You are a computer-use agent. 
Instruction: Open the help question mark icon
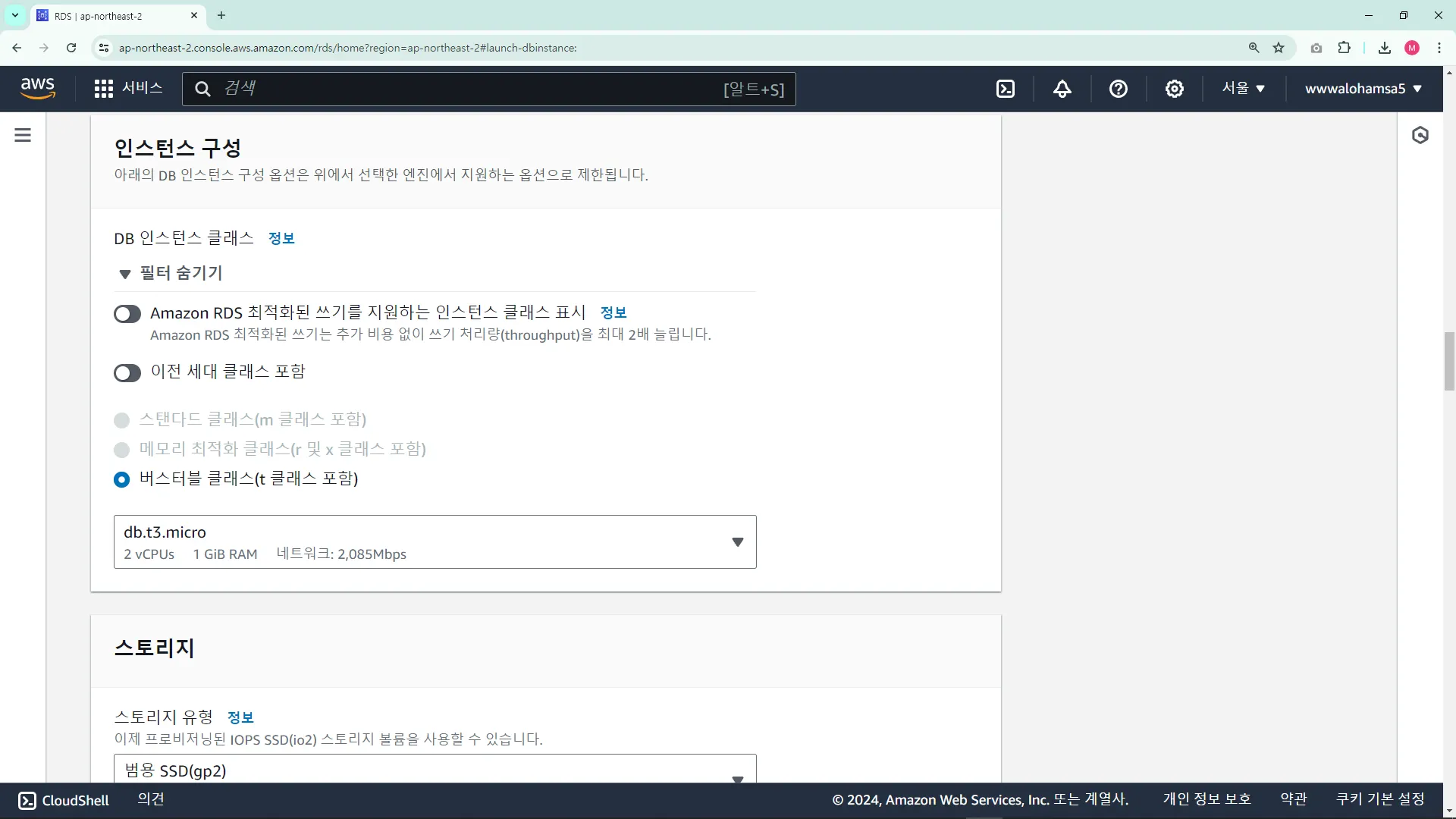point(1118,89)
